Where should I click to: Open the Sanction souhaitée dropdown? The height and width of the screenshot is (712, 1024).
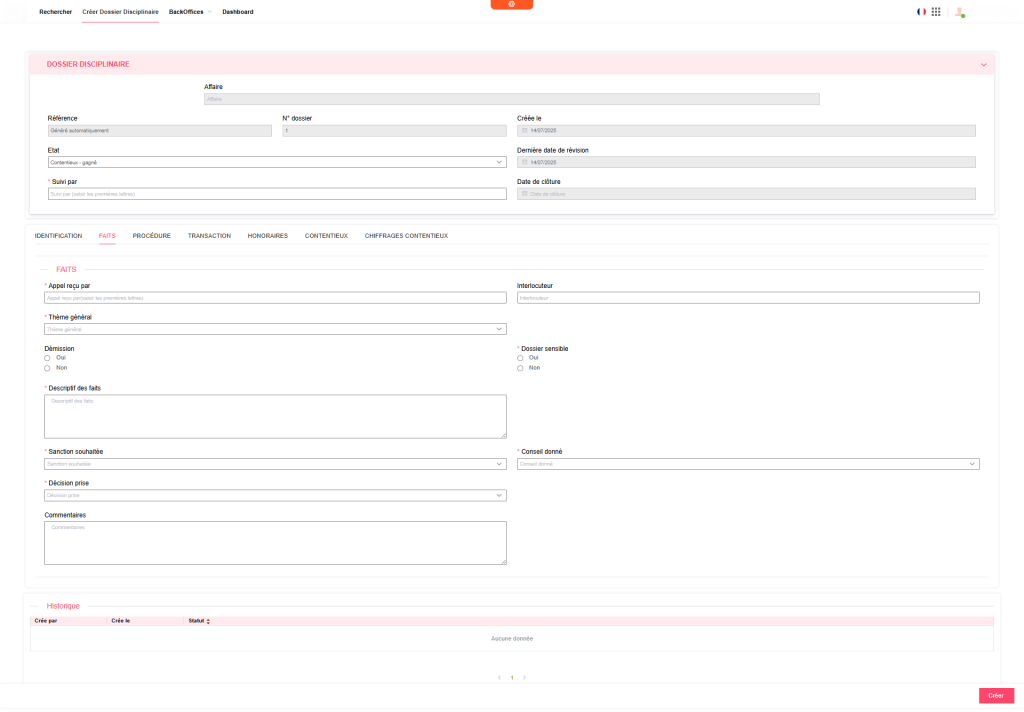[x=275, y=464]
